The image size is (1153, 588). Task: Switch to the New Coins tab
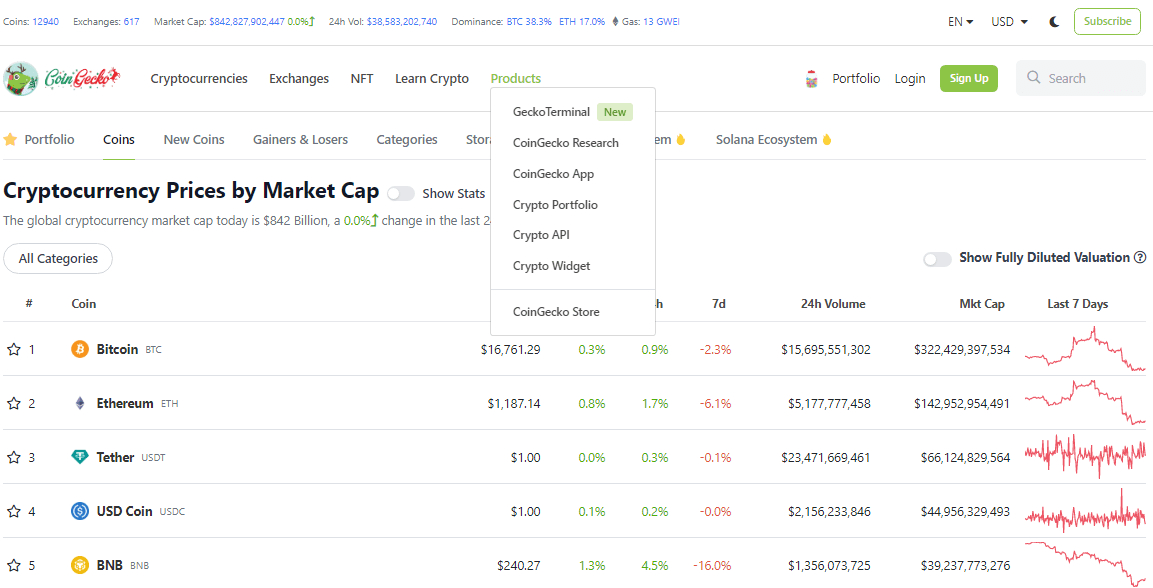(194, 140)
